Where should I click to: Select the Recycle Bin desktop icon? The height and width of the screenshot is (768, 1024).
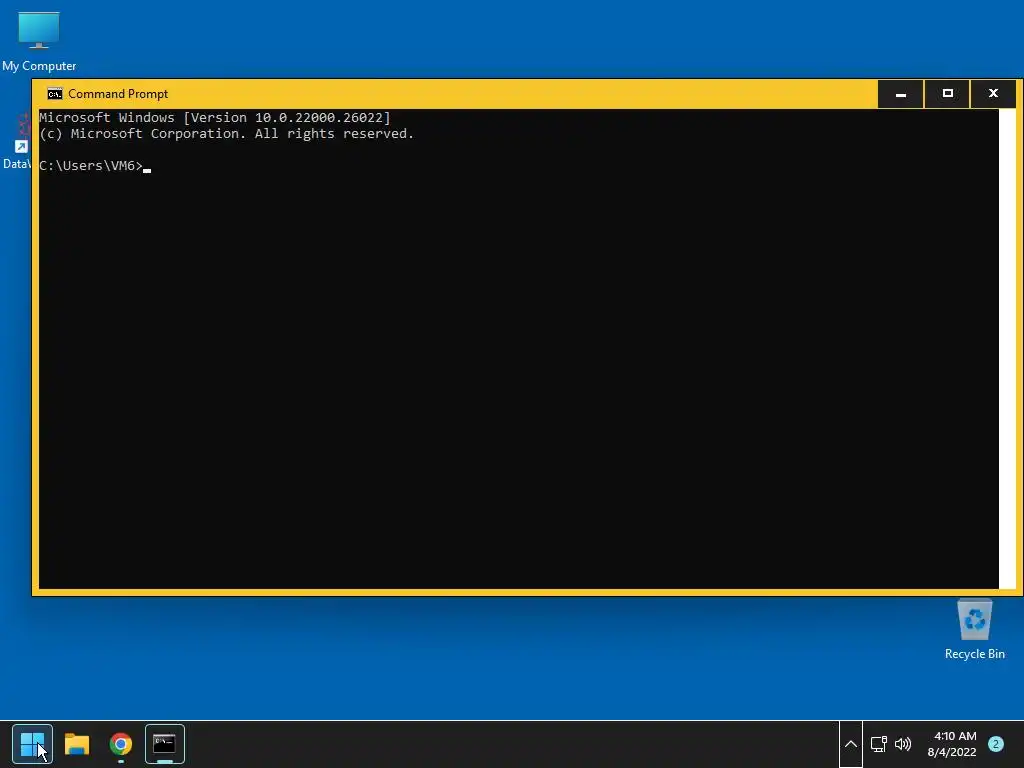(974, 630)
